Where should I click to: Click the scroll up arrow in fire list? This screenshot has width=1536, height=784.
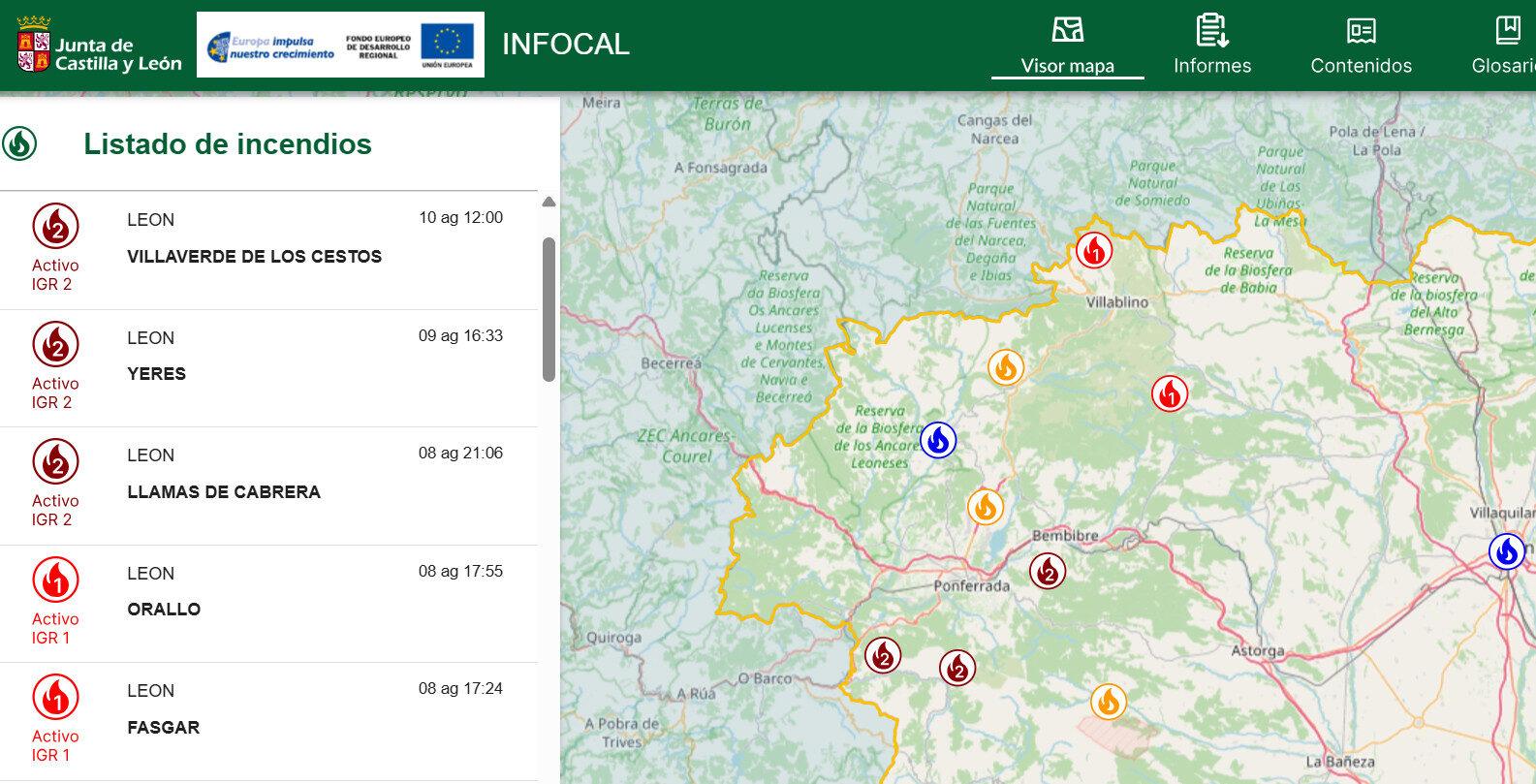(x=549, y=203)
